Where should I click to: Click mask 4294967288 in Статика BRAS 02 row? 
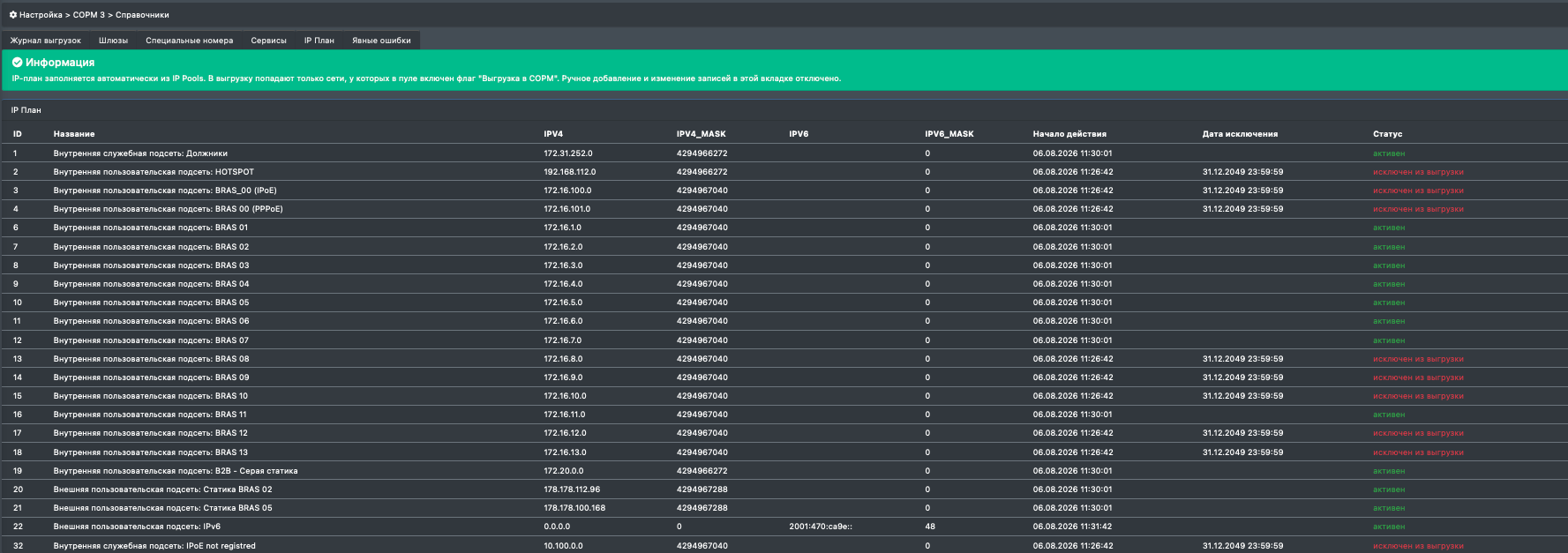(702, 489)
